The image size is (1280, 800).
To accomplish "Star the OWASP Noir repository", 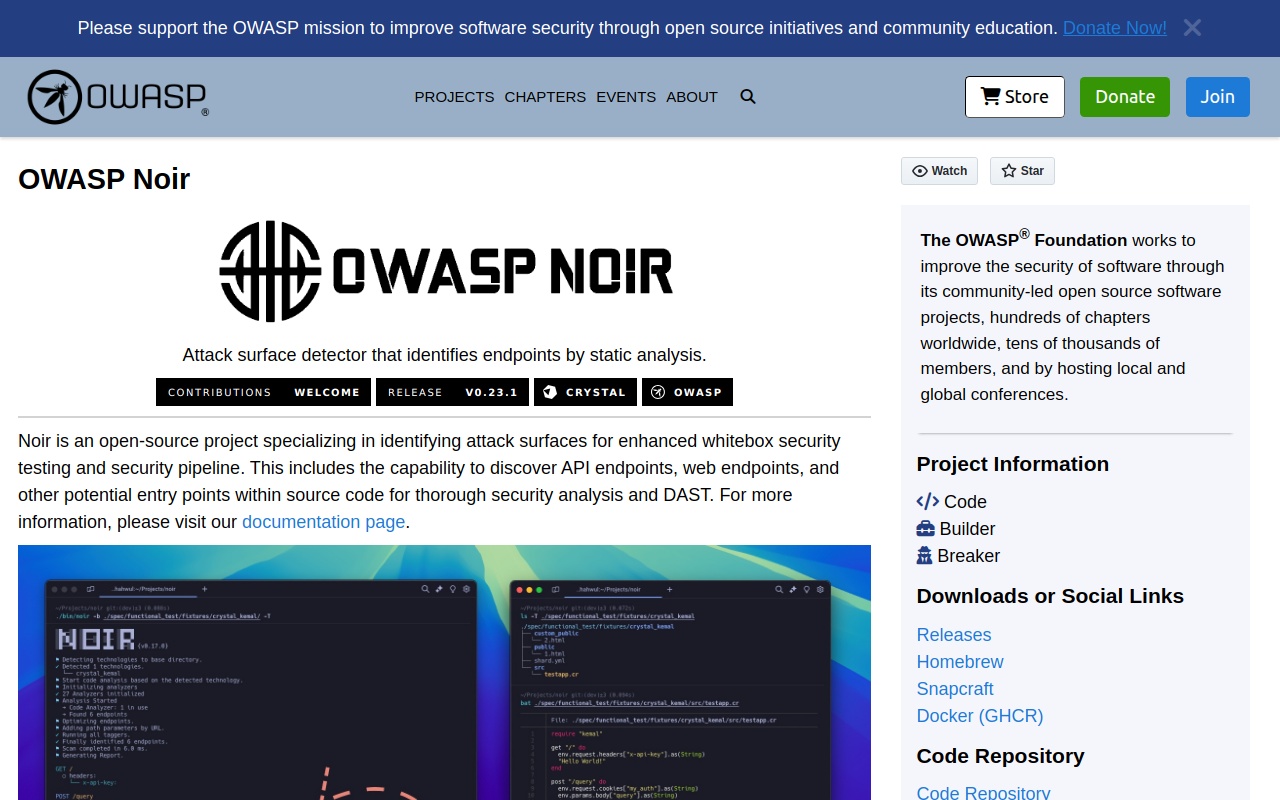I will (x=1022, y=171).
